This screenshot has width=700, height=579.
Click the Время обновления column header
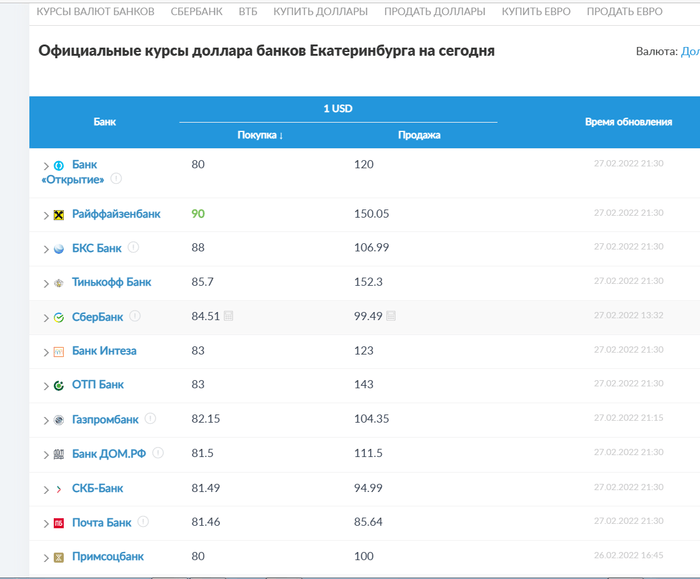(629, 122)
